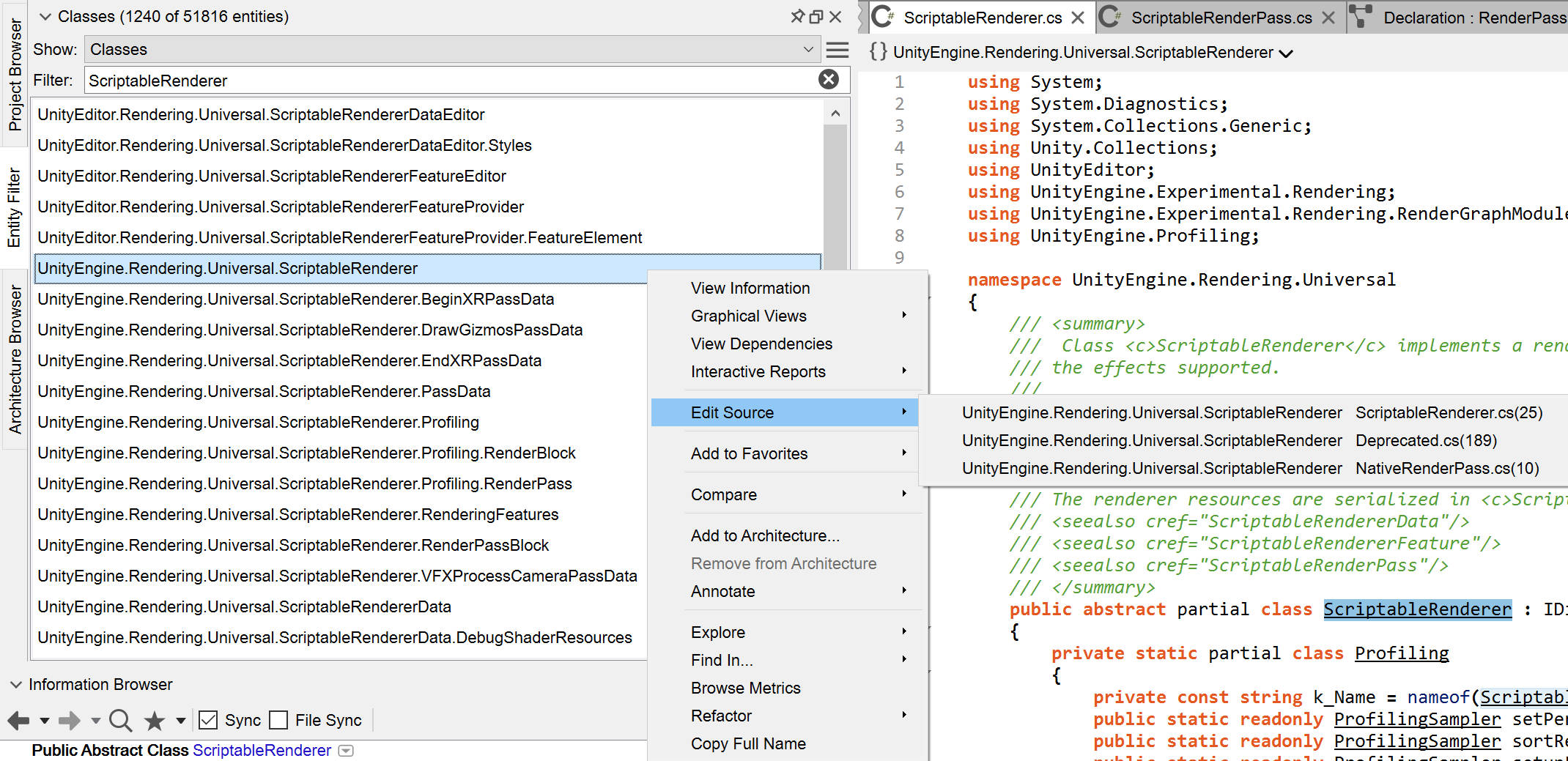Expand the Graphical Views submenu
Image resolution: width=1568 pixels, height=761 pixels.
[x=786, y=316]
